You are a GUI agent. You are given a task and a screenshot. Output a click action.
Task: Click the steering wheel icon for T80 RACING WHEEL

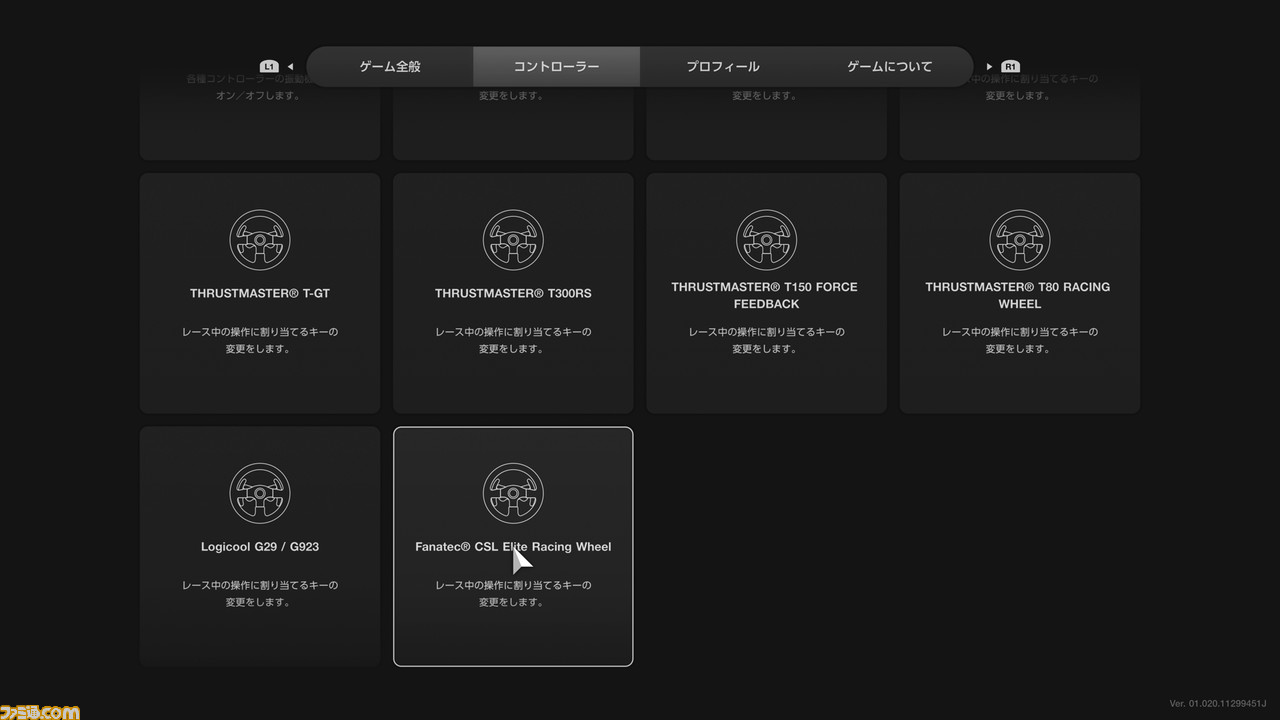[x=1020, y=240]
